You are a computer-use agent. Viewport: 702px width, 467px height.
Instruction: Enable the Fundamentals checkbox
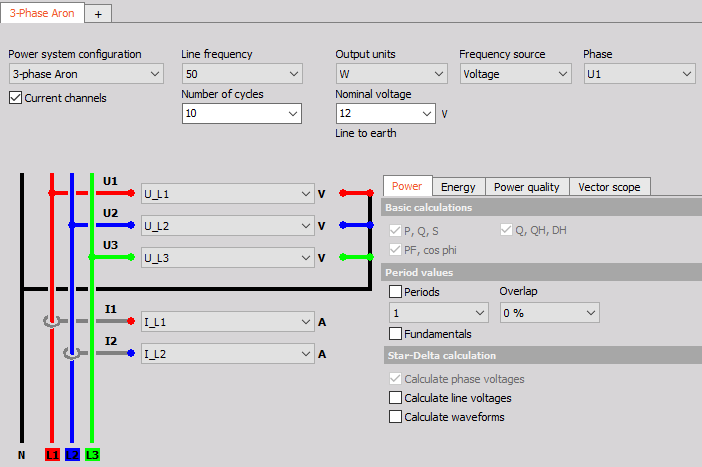coord(395,334)
